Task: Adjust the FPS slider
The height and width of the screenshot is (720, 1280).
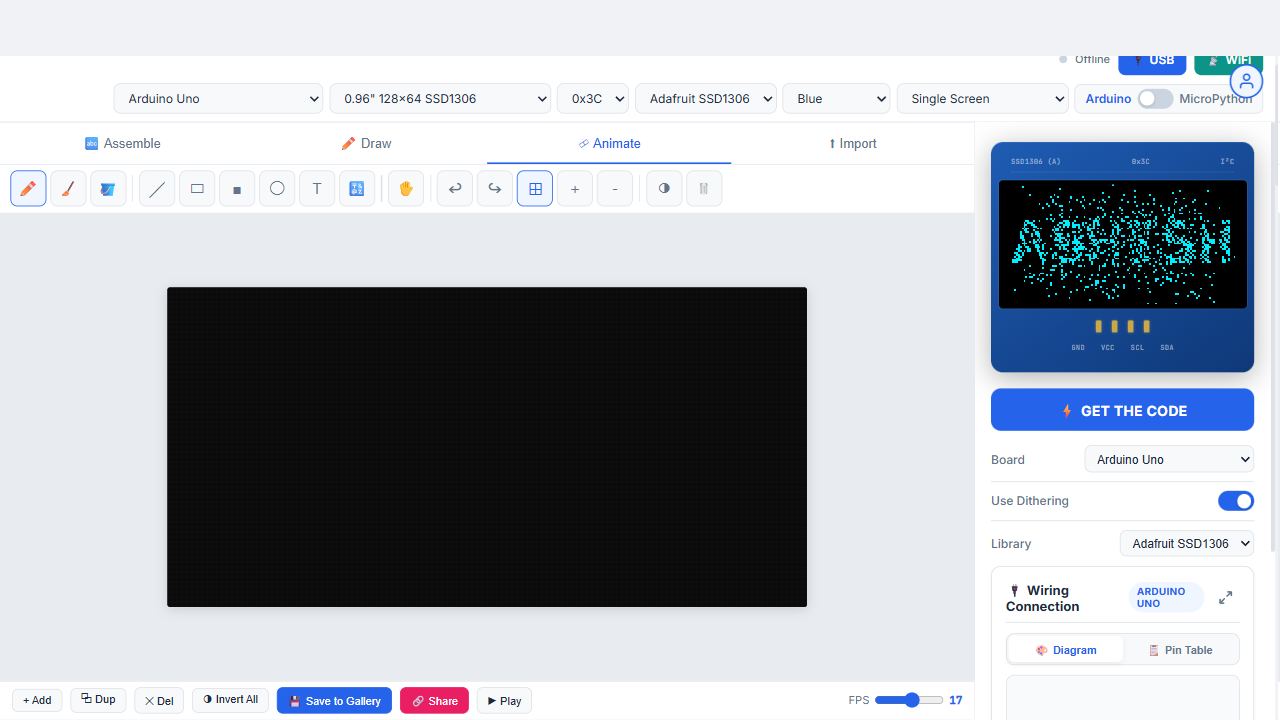Action: tap(909, 700)
